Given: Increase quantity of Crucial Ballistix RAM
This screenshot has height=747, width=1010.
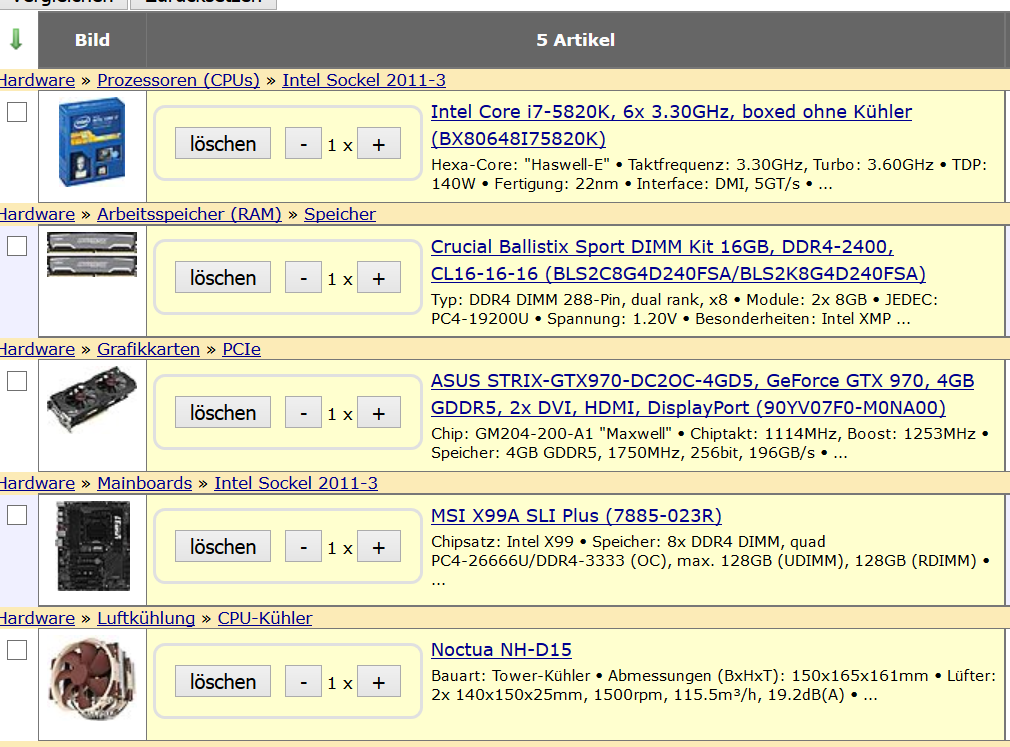Looking at the screenshot, I should (379, 278).
